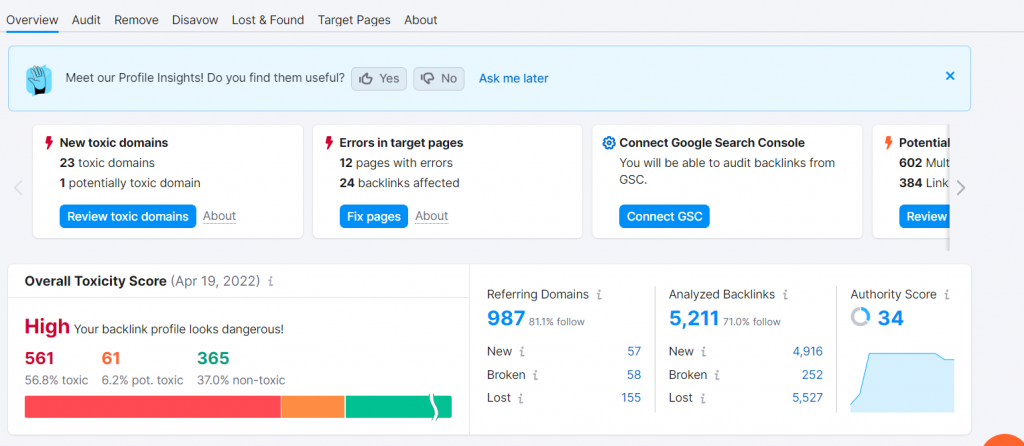This screenshot has height=446, width=1024.
Task: Click info icon beside Analyzed Backlinks
Action: pyautogui.click(x=785, y=295)
